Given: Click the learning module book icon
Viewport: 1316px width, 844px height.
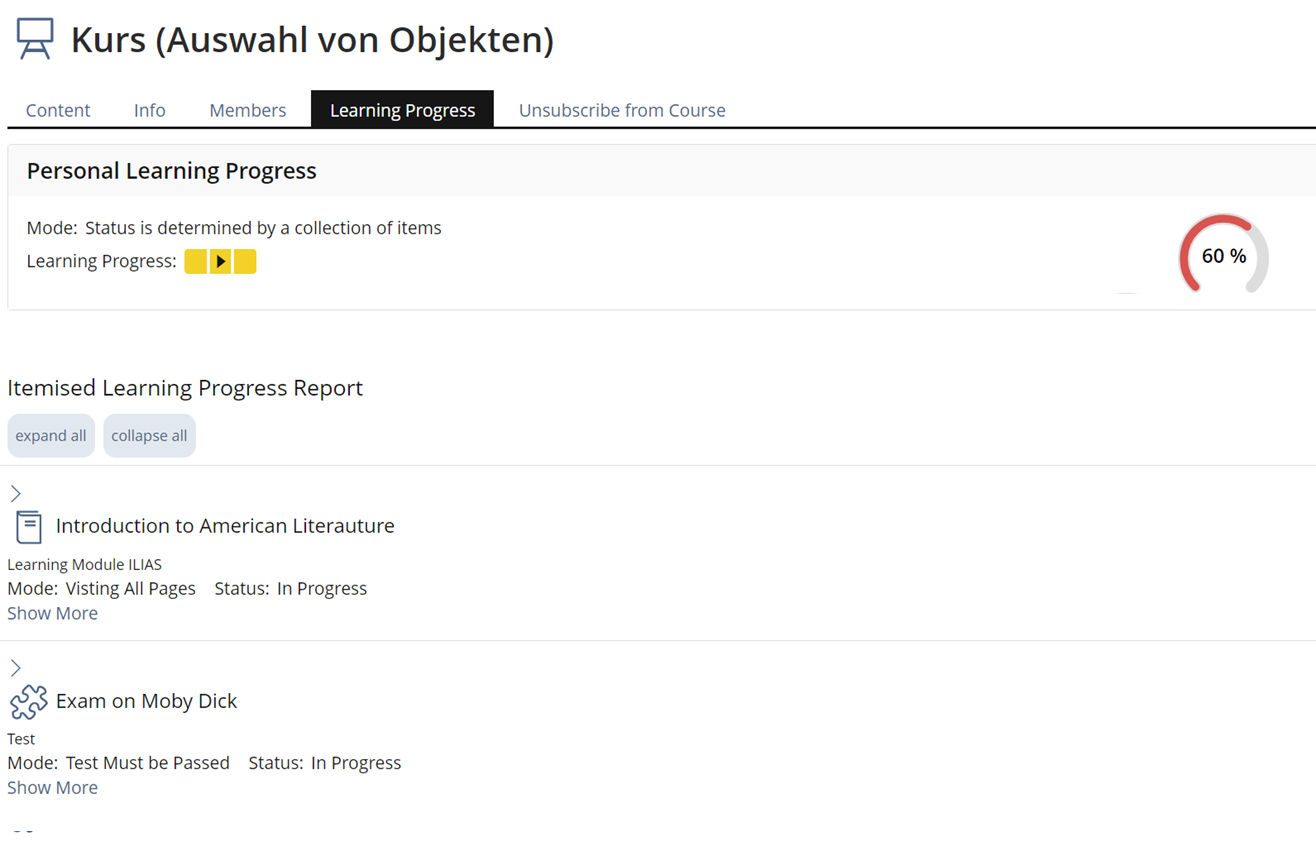Looking at the screenshot, I should [x=29, y=527].
